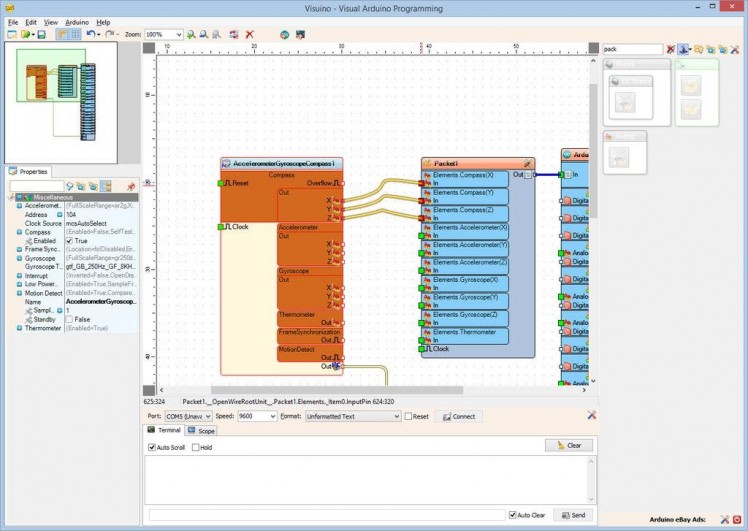Click the terminal send text input field

[328, 515]
